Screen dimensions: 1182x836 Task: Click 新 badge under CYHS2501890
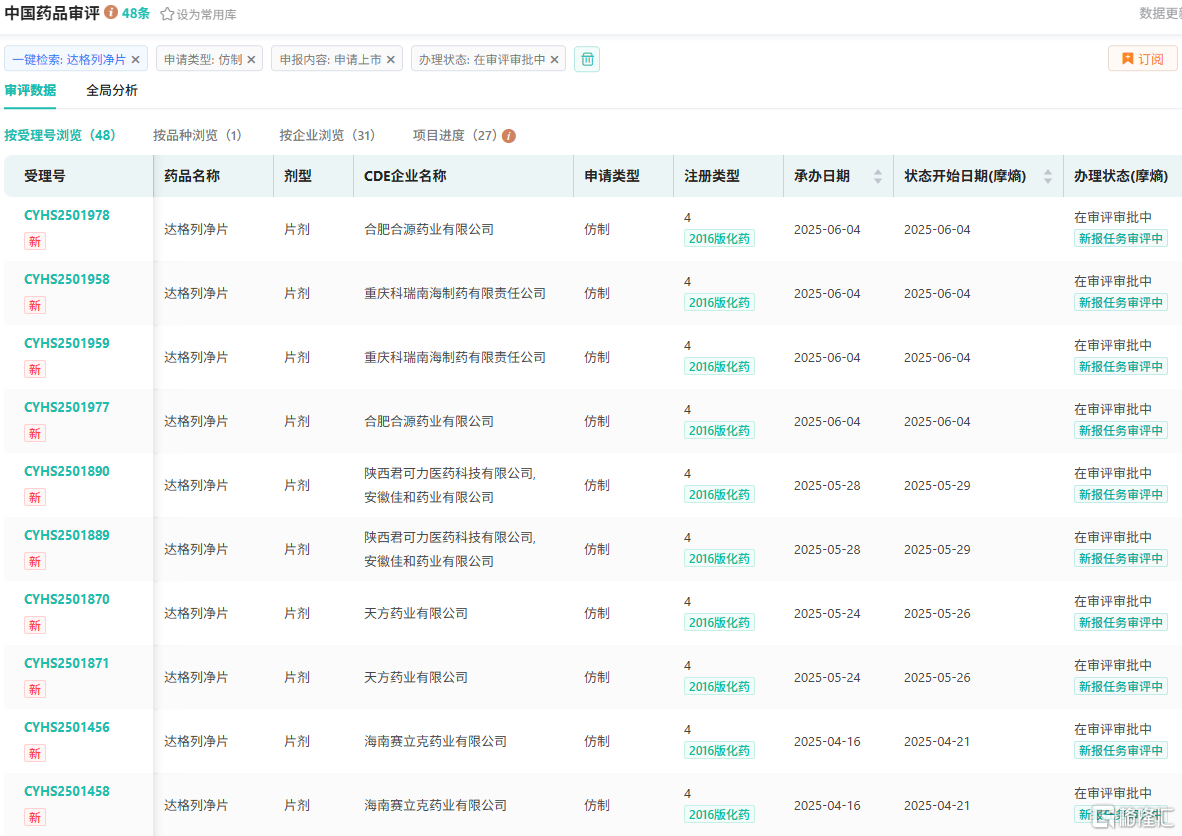(35, 498)
